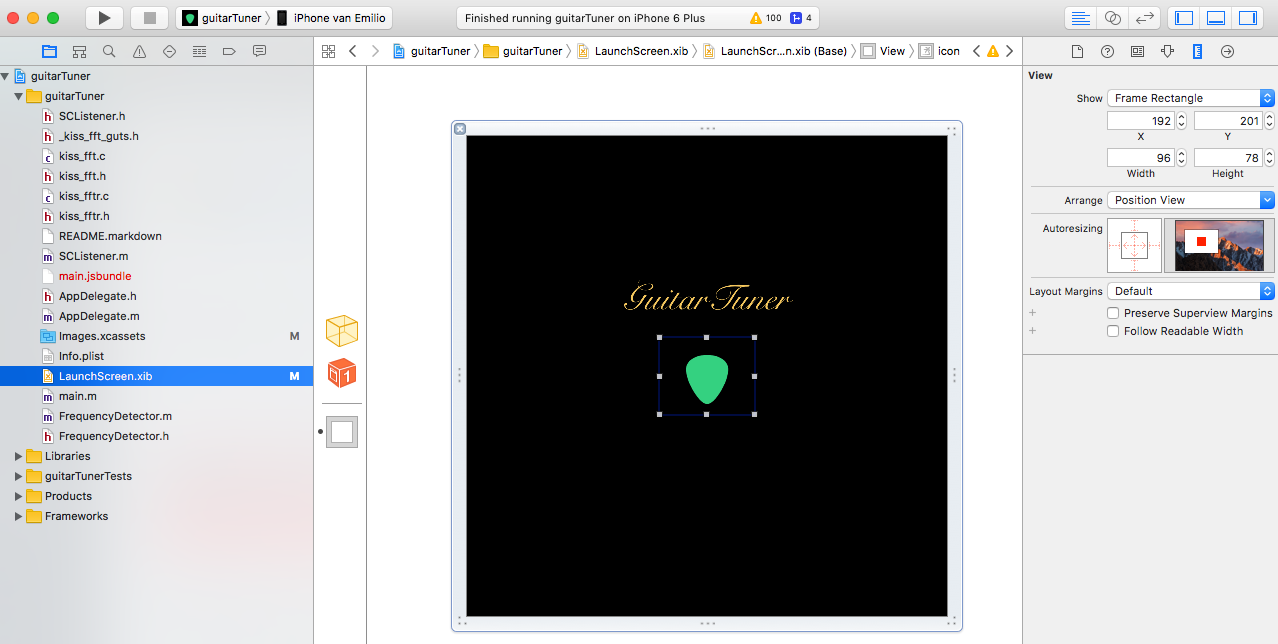Expand the Products folder
Screen dimensions: 1278x644
point(19,496)
